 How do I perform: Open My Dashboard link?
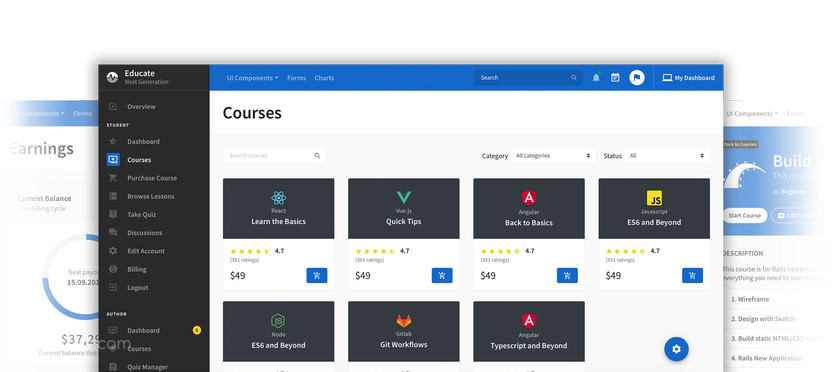pyautogui.click(x=688, y=78)
